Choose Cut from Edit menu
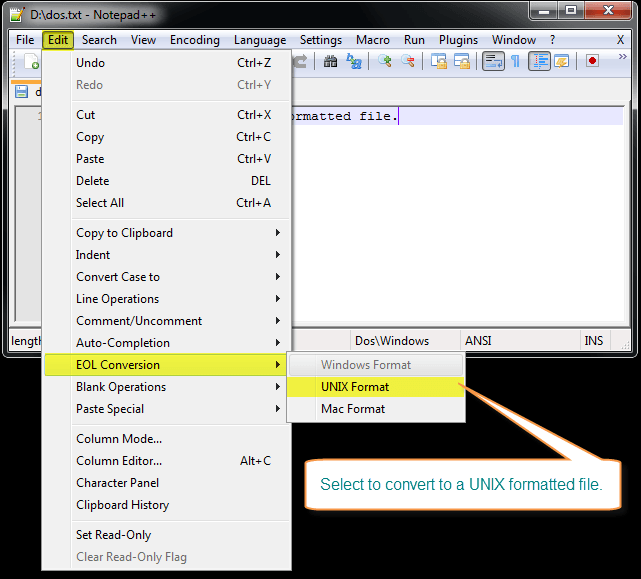Image resolution: width=641 pixels, height=579 pixels. coord(168,115)
